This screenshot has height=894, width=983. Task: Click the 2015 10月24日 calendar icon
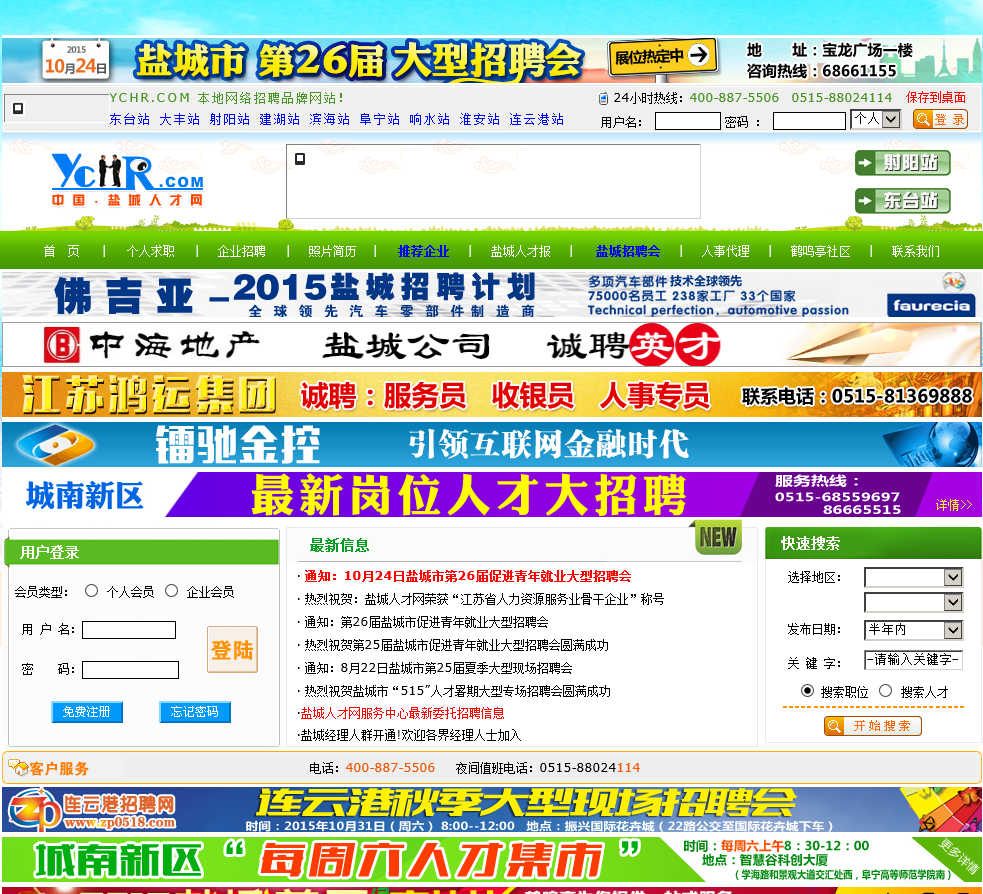pos(76,60)
